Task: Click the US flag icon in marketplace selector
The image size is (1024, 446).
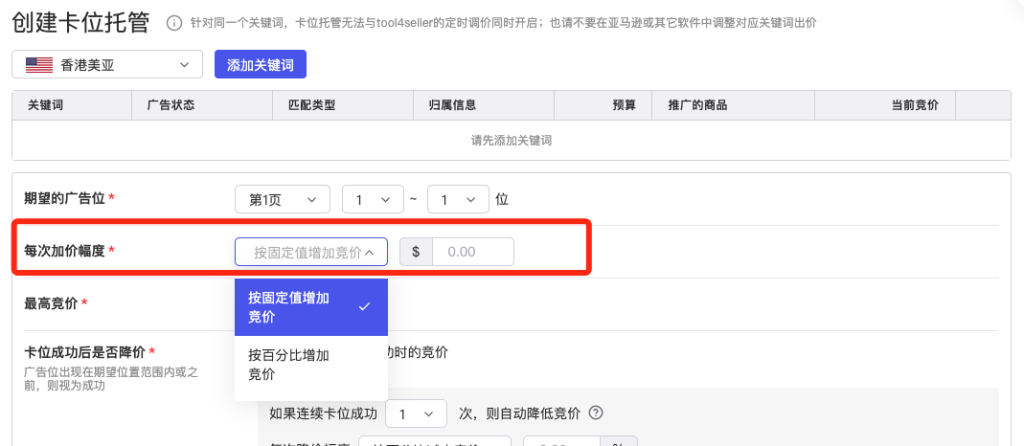Action: click(39, 65)
